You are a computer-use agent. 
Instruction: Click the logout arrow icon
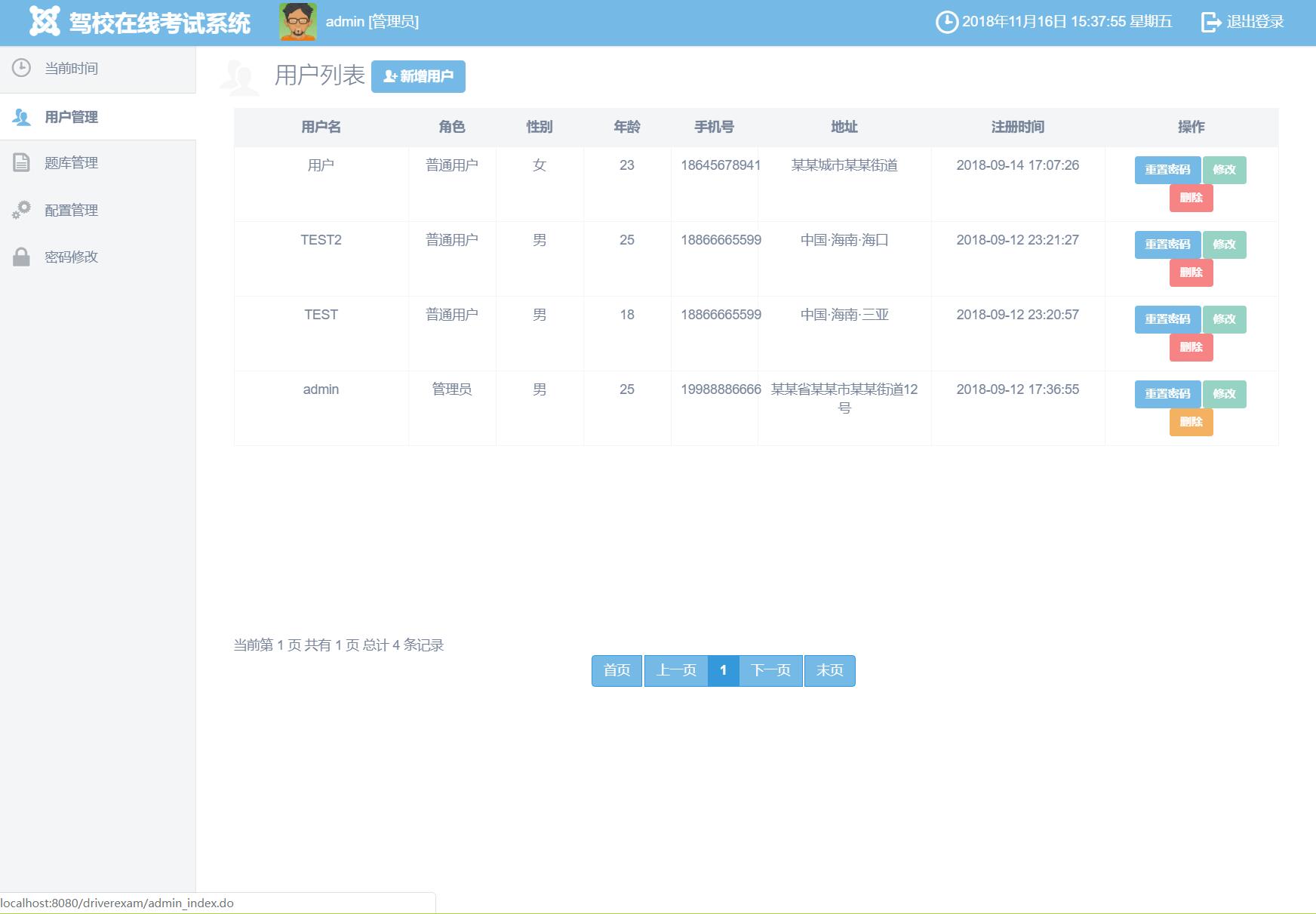coord(1210,22)
